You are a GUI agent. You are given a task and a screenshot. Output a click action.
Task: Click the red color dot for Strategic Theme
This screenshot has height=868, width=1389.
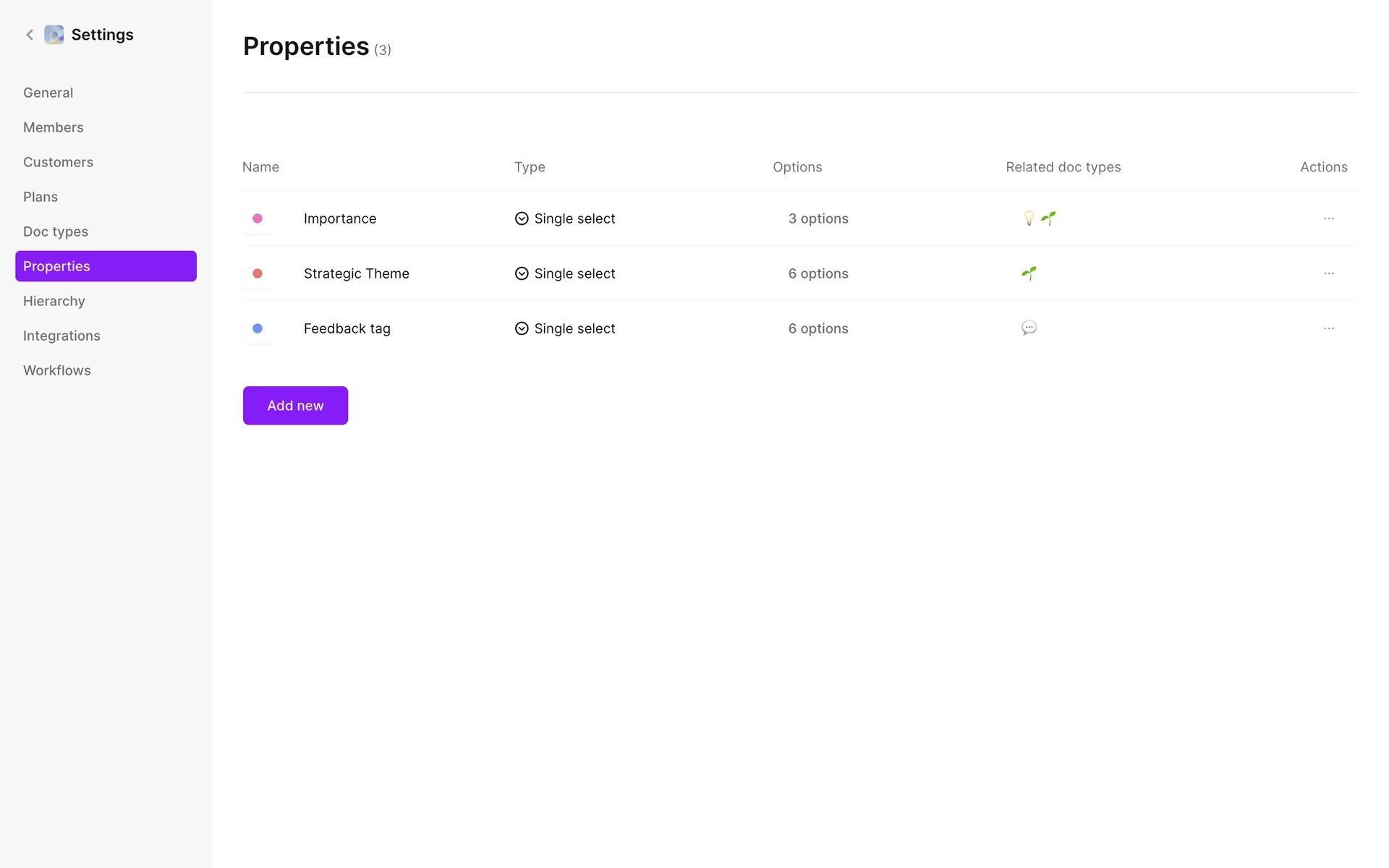[x=258, y=273]
